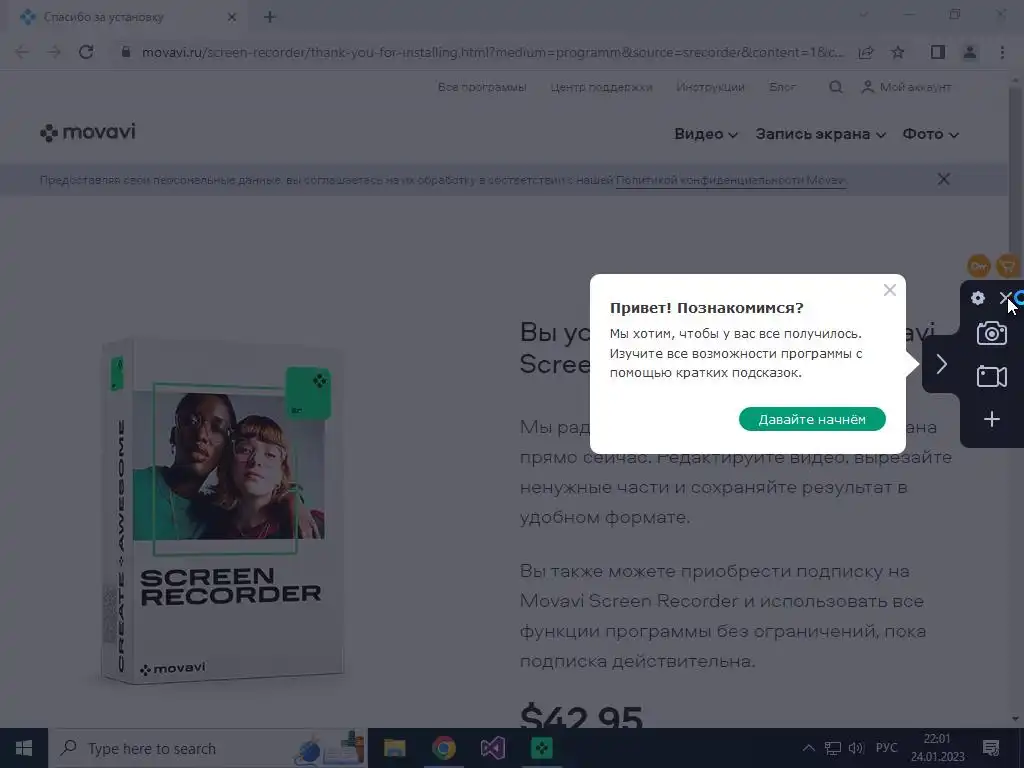Click the screen recording video camera icon

point(991,376)
